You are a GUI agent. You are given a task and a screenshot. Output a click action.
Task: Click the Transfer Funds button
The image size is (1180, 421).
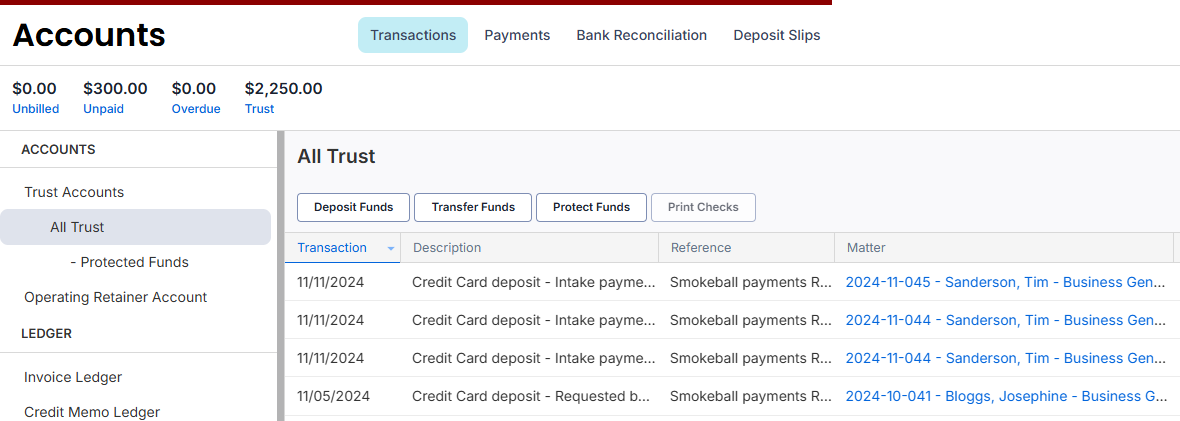click(x=473, y=207)
